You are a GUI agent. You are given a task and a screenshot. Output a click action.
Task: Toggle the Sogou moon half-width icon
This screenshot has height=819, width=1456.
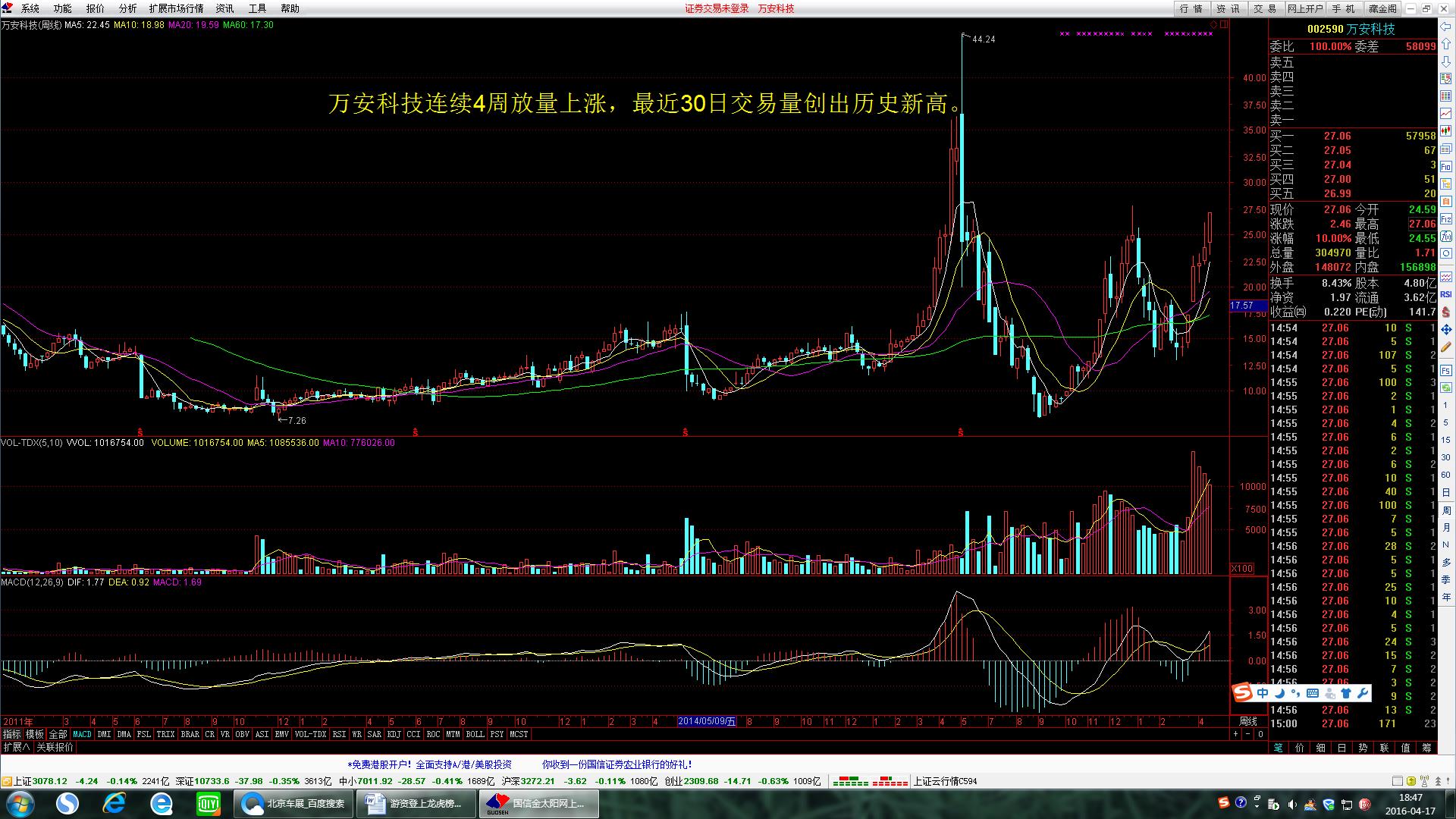(x=1279, y=693)
